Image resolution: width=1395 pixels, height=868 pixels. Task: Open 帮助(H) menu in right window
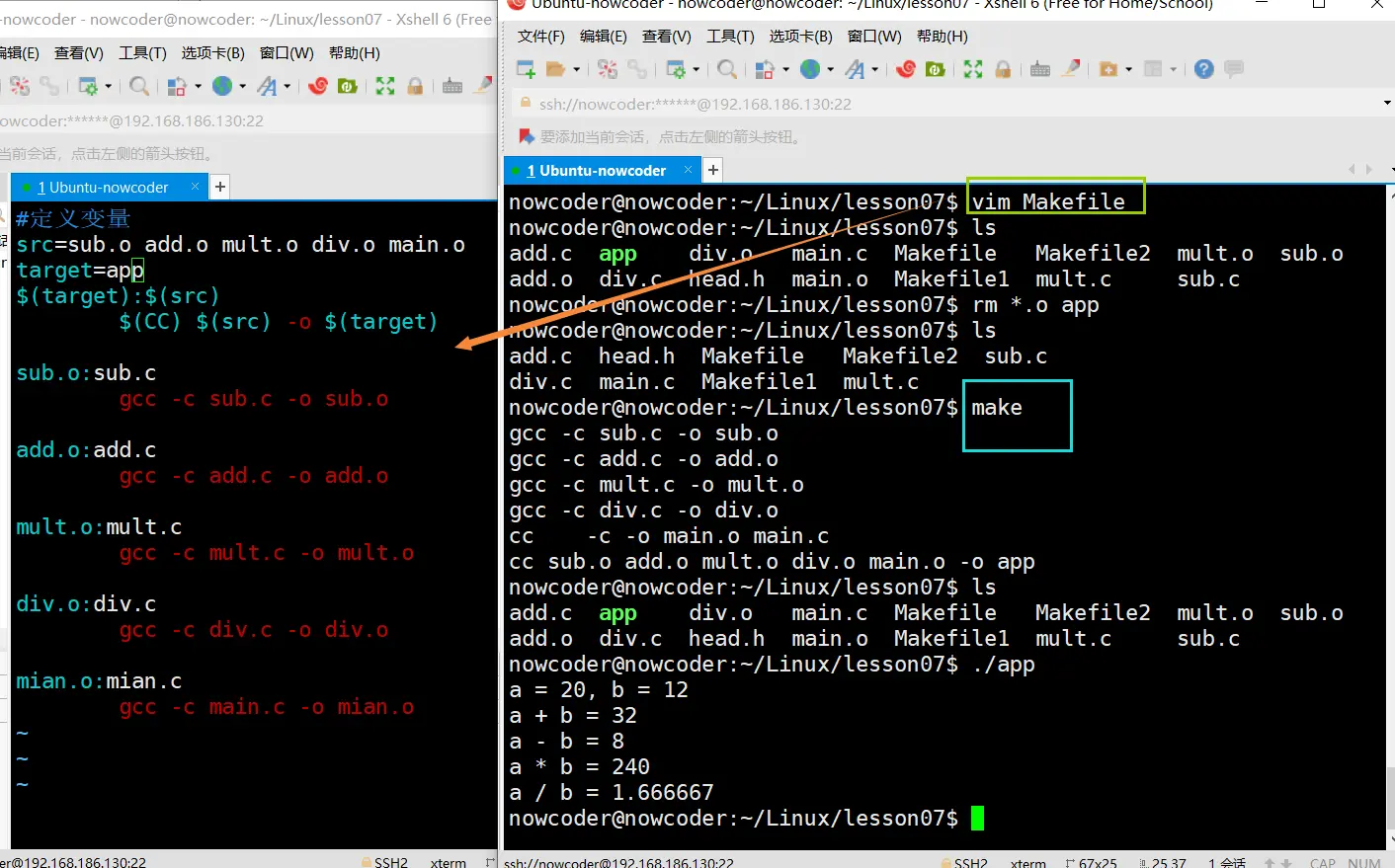click(943, 37)
